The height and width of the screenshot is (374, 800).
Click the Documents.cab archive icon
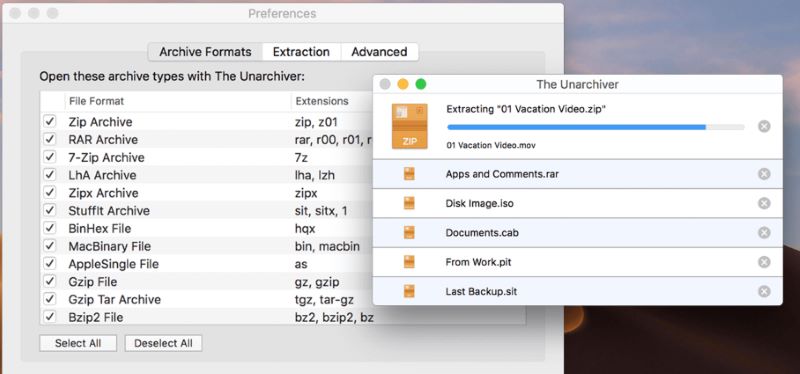409,233
